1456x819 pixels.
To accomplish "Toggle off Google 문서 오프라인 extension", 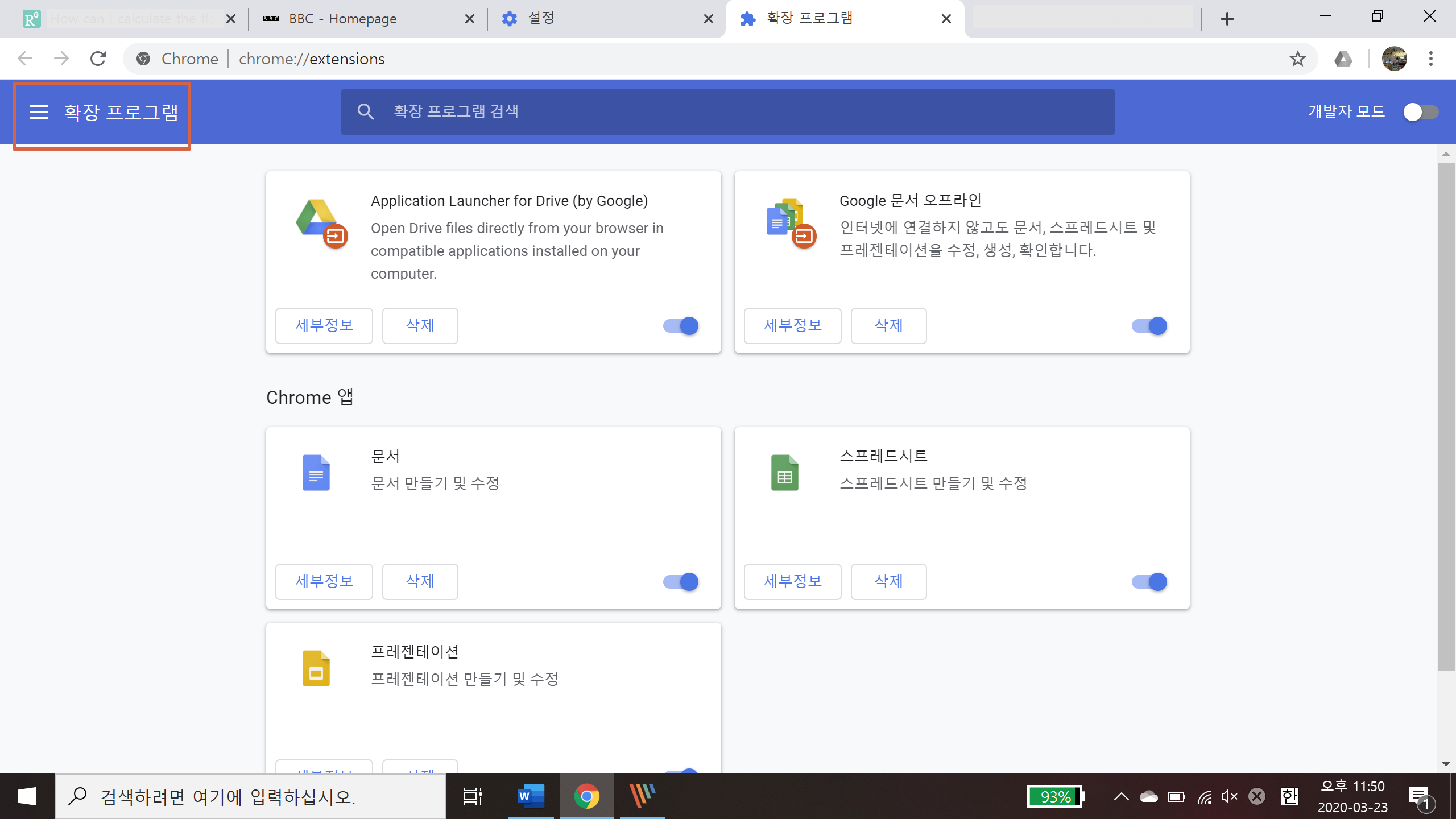I will pyautogui.click(x=1149, y=326).
